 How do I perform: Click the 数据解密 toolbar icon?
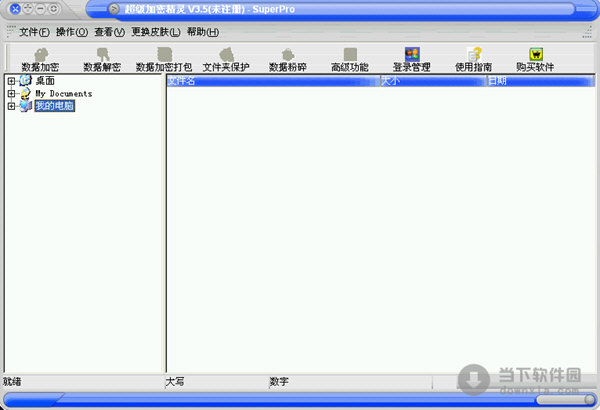(103, 55)
